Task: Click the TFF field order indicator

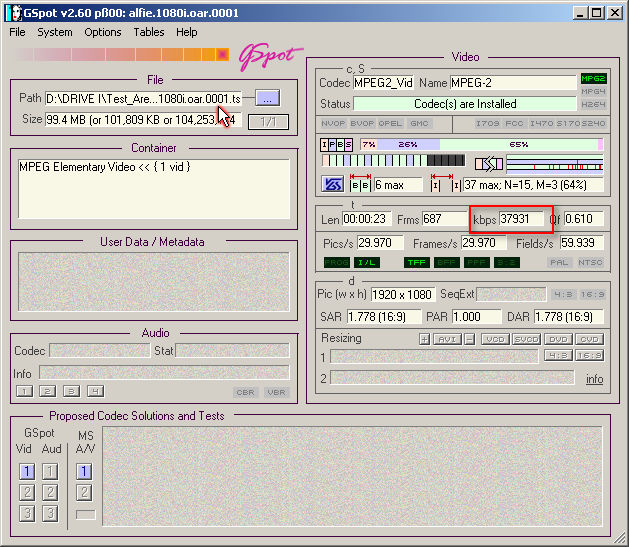Action: [x=417, y=263]
